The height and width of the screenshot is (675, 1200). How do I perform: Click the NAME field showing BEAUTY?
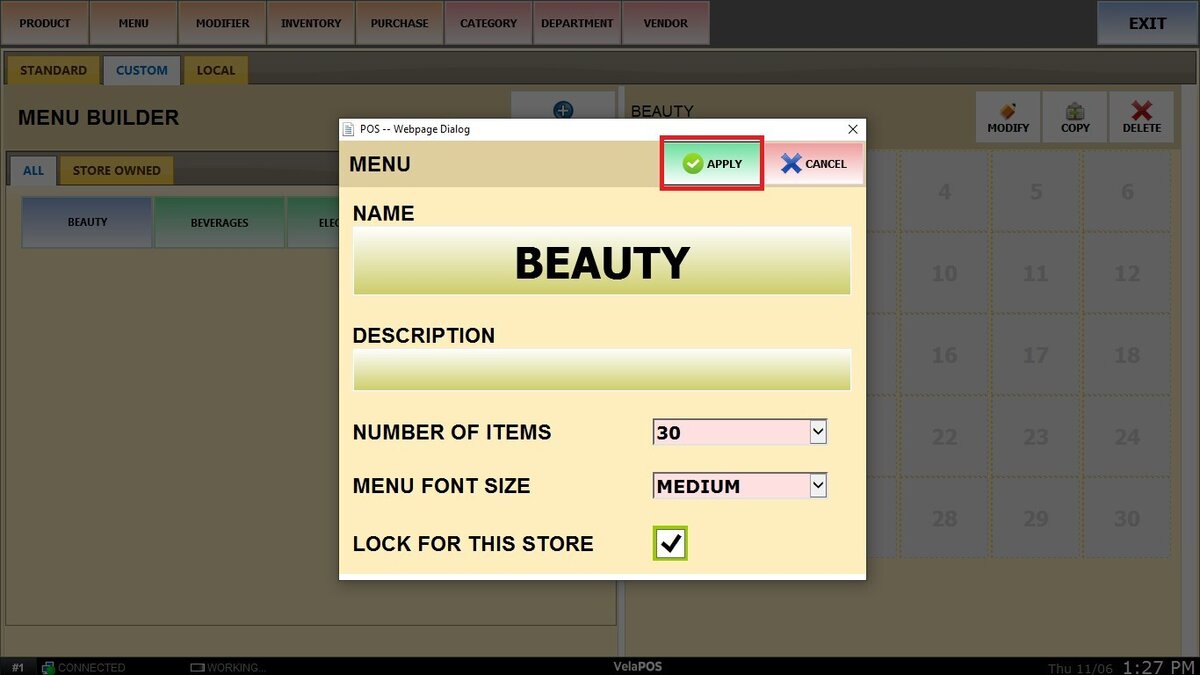(x=602, y=261)
